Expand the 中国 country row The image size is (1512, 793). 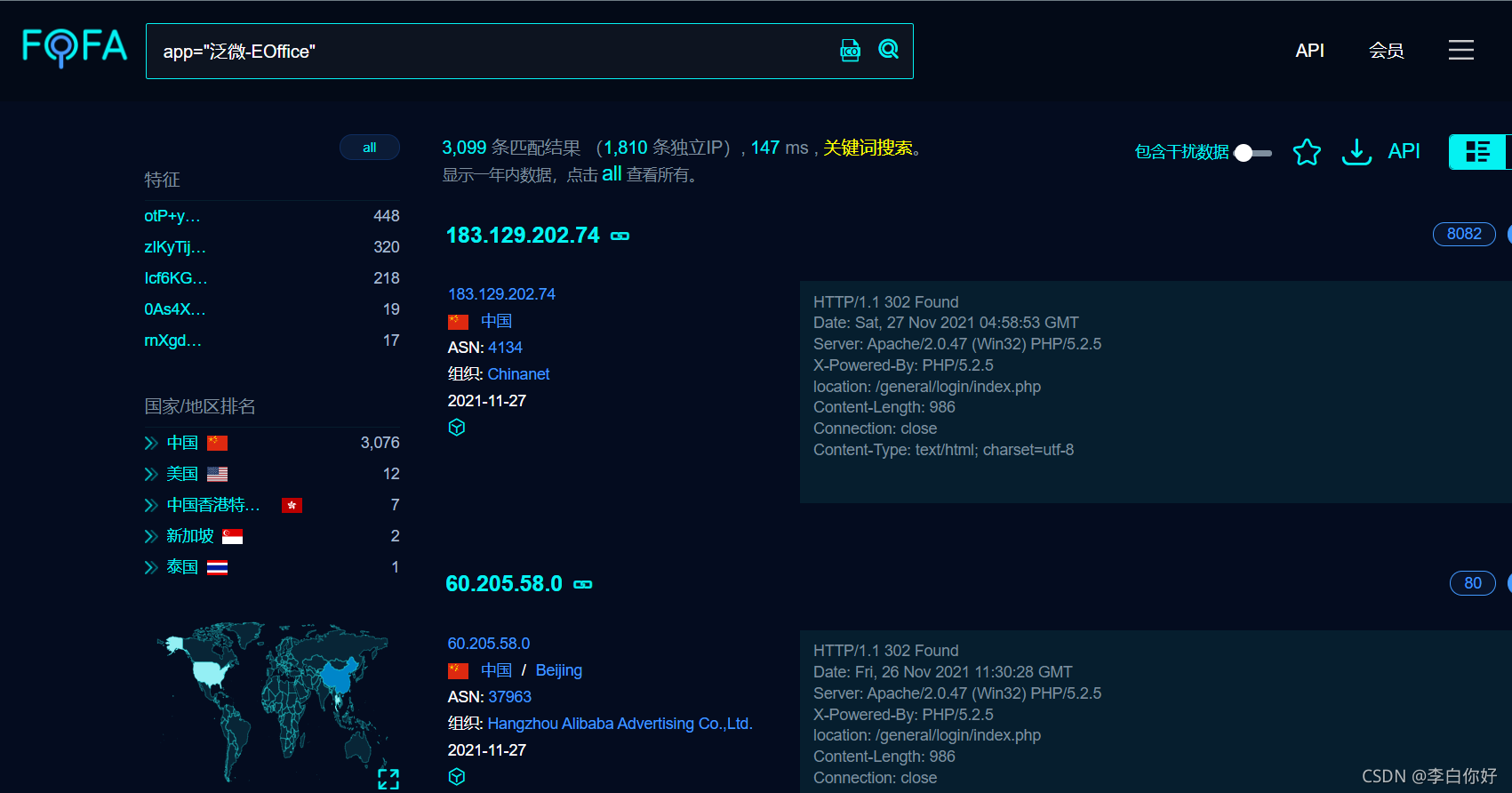pyautogui.click(x=151, y=443)
